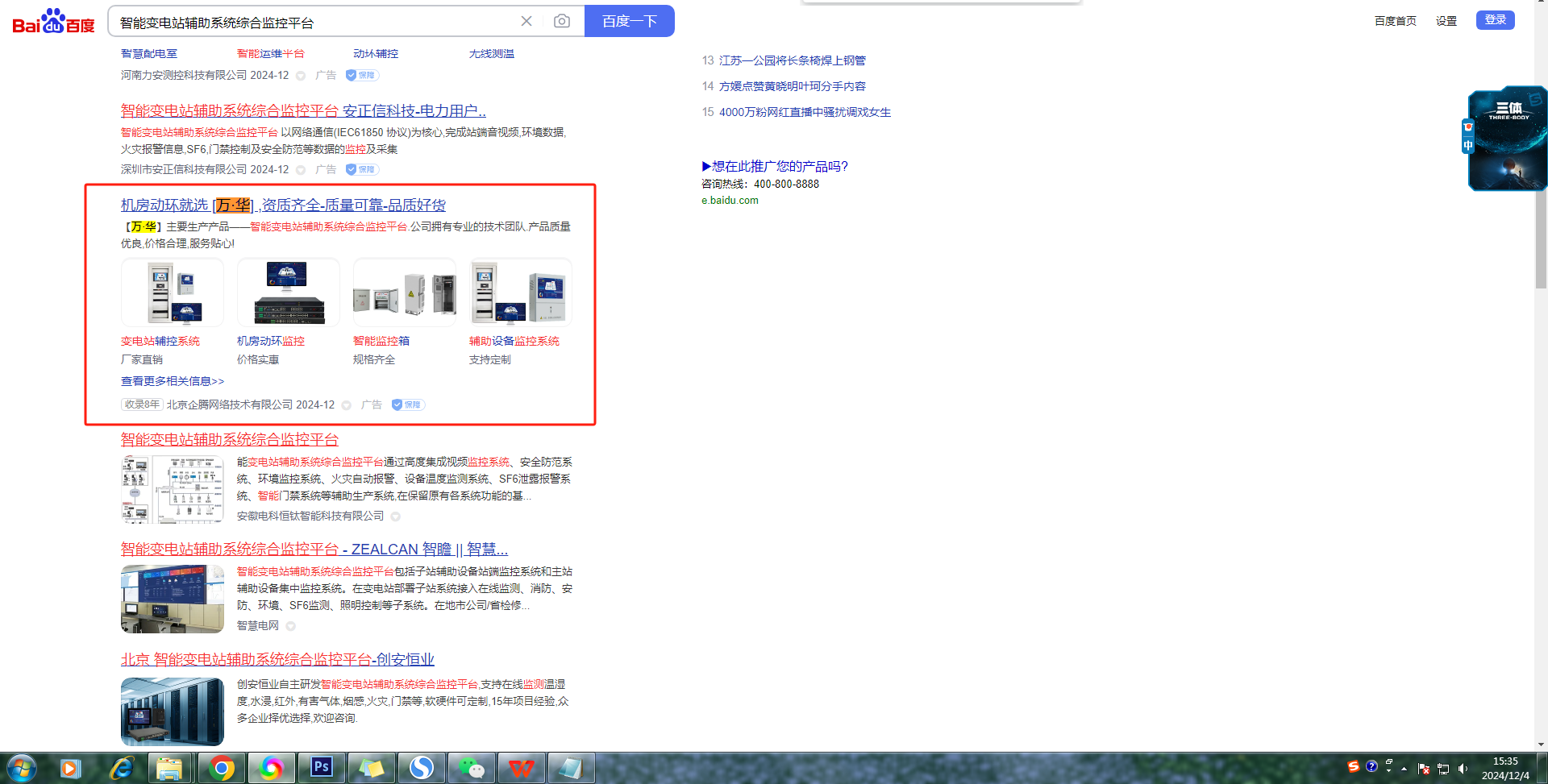Switch to Photoshop in the taskbar
1548x784 pixels.
(x=321, y=769)
